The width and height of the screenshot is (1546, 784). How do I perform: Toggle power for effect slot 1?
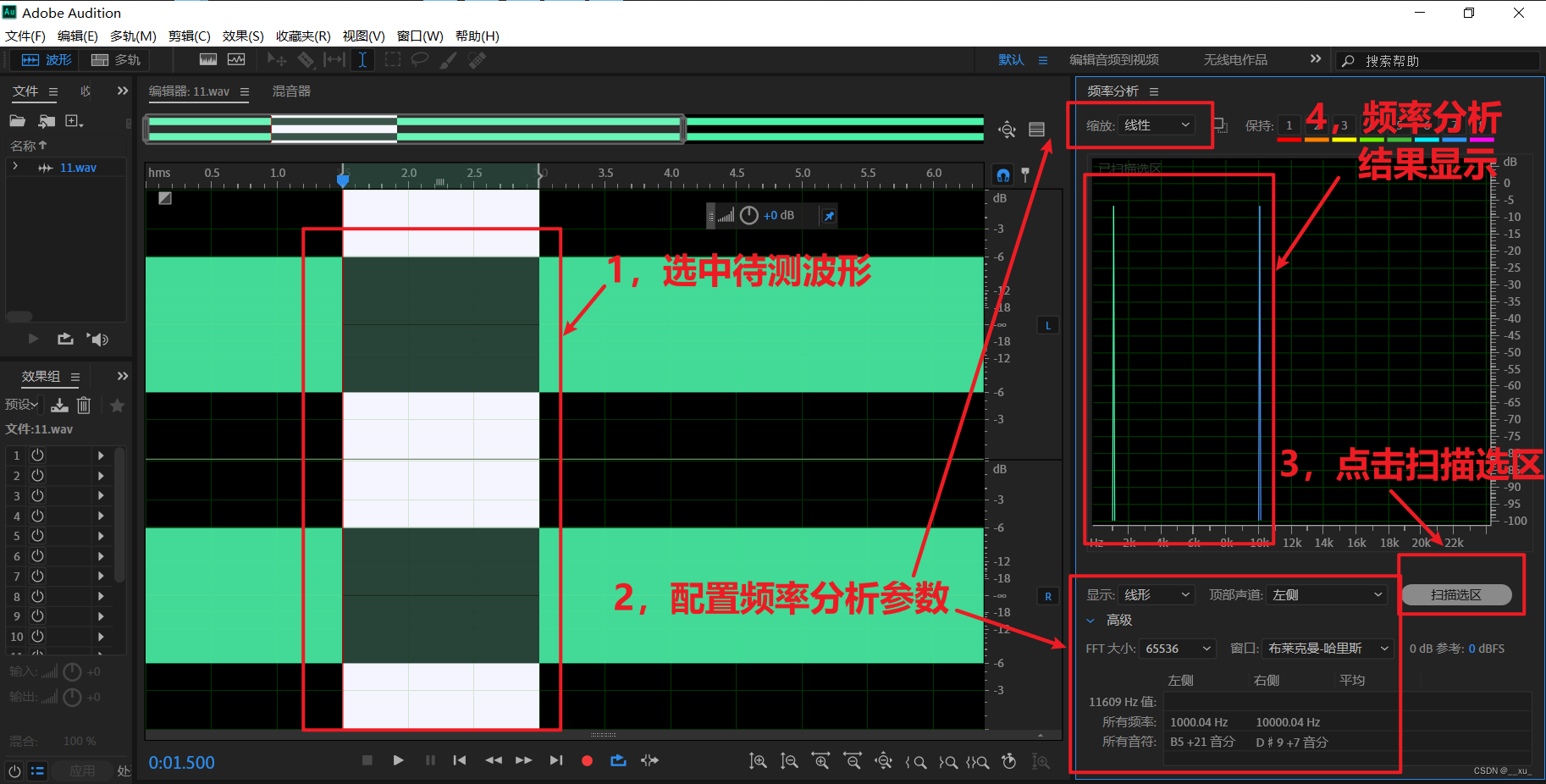tap(37, 455)
